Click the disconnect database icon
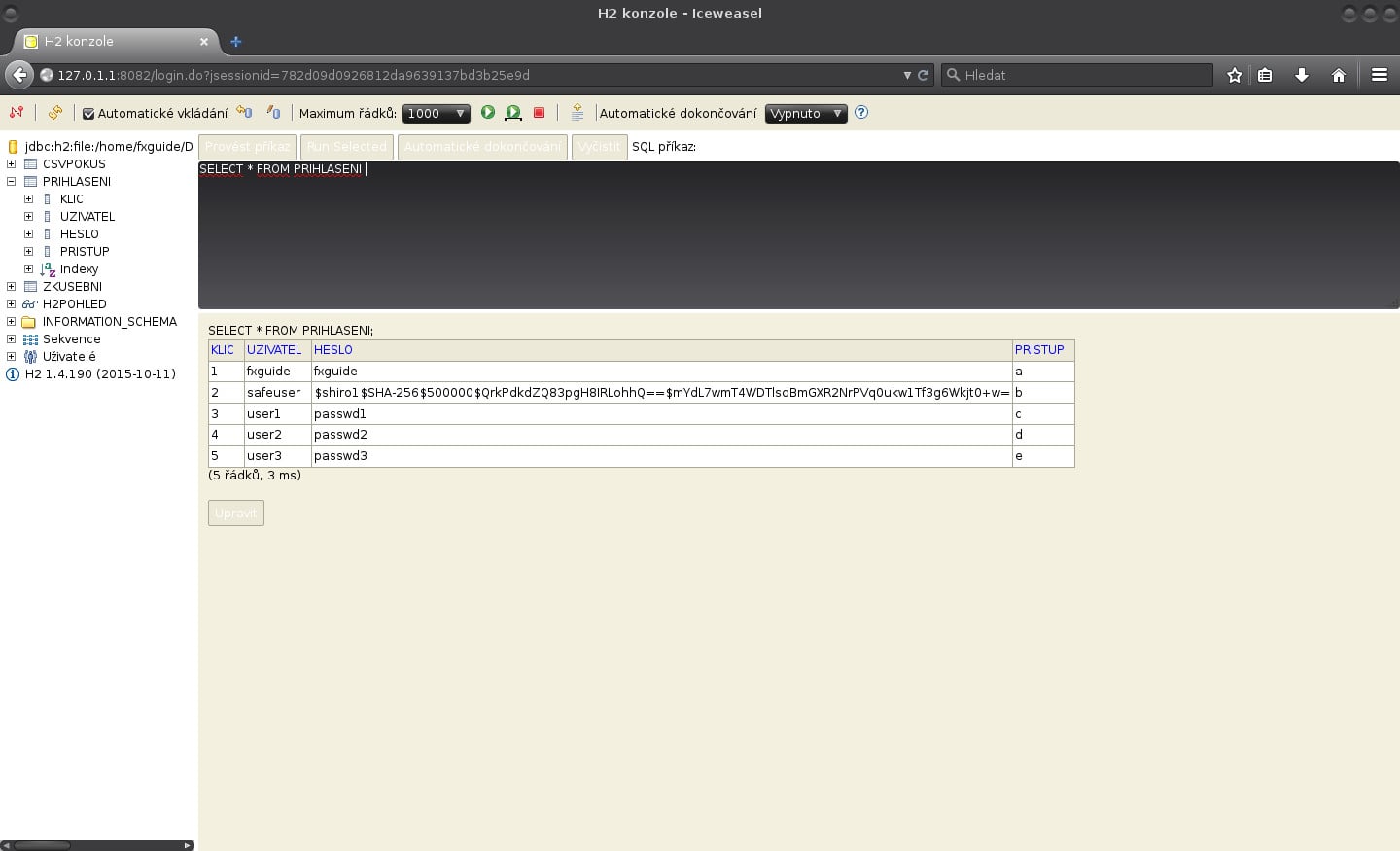The width and height of the screenshot is (1400, 851). [x=17, y=113]
